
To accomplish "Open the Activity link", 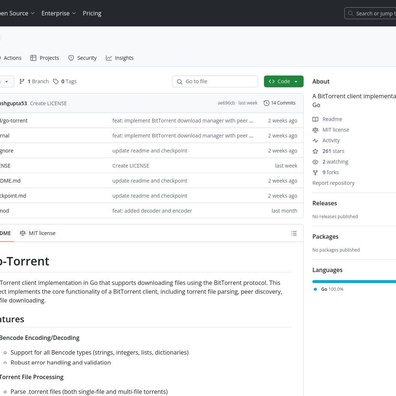I will coord(331,140).
